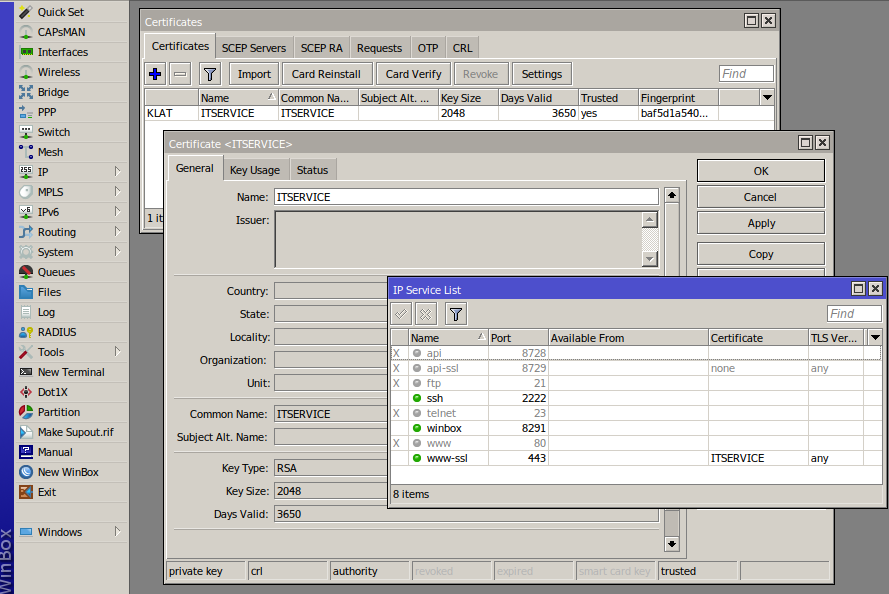Click the filter funnel in IP Service List
The height and width of the screenshot is (594, 889).
tap(455, 314)
